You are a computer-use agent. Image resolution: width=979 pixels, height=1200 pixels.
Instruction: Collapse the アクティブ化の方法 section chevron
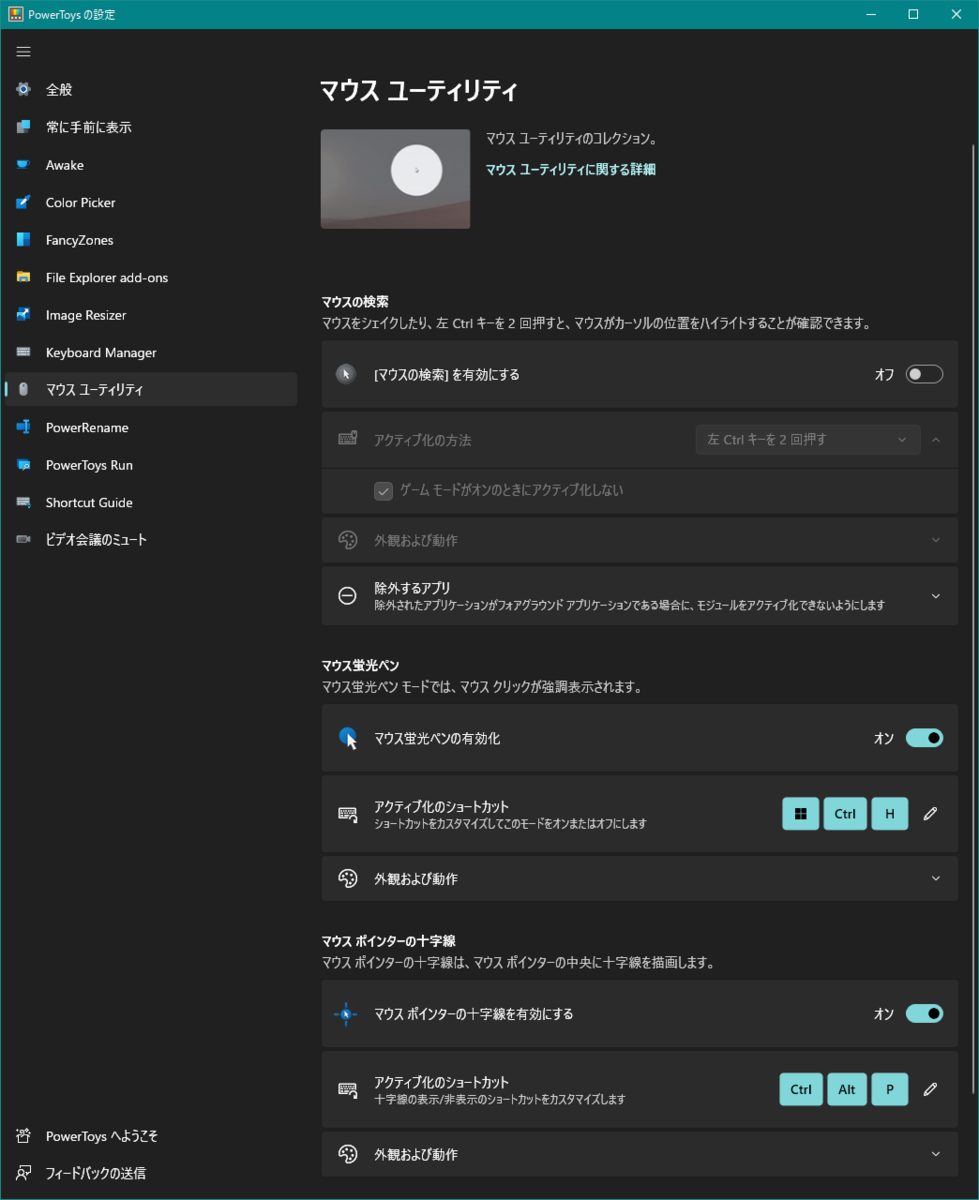(936, 439)
